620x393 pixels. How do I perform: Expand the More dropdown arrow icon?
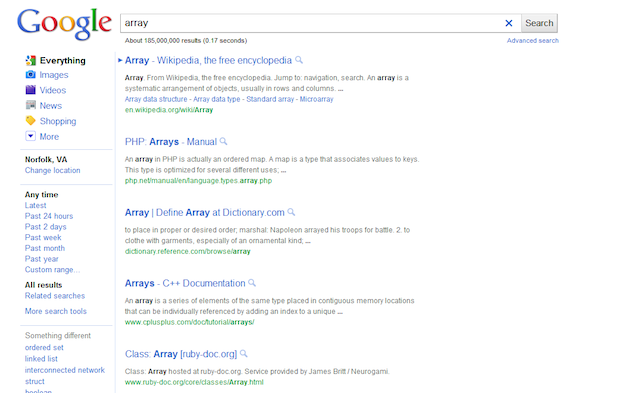(x=30, y=136)
